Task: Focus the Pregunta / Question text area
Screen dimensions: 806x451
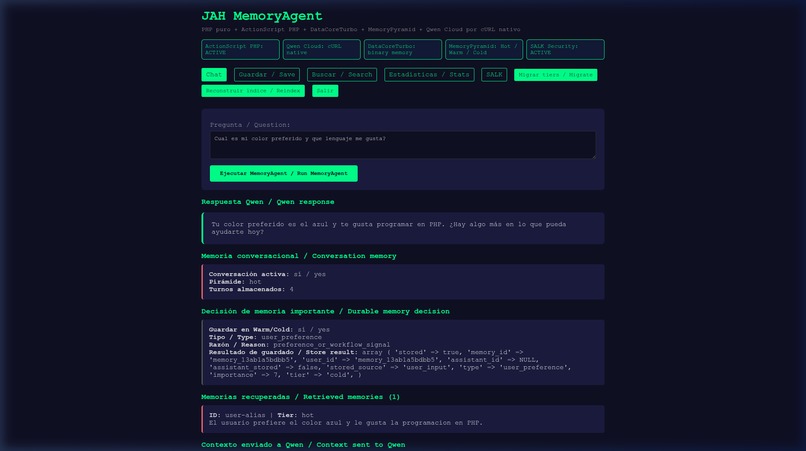Action: [x=403, y=145]
